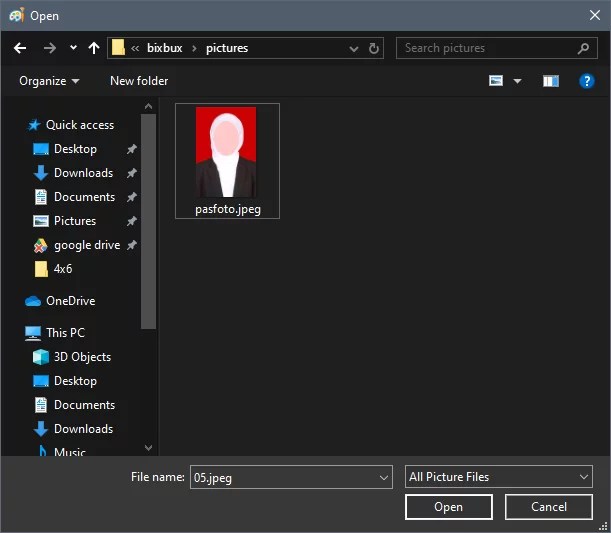This screenshot has width=611, height=533.
Task: Go up one folder level
Action: click(94, 48)
